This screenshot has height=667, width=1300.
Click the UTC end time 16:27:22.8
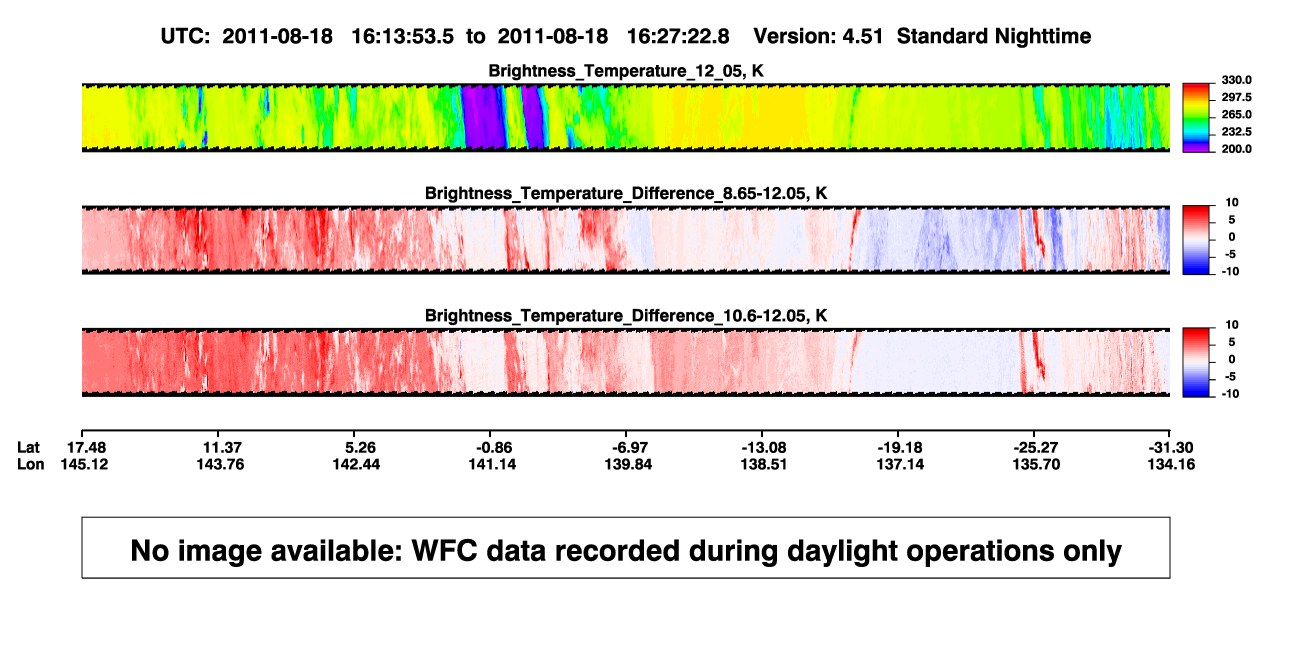pos(677,36)
